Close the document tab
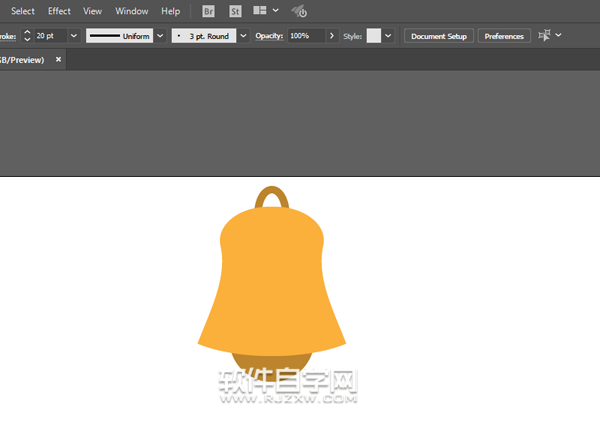The height and width of the screenshot is (425, 600). click(58, 60)
